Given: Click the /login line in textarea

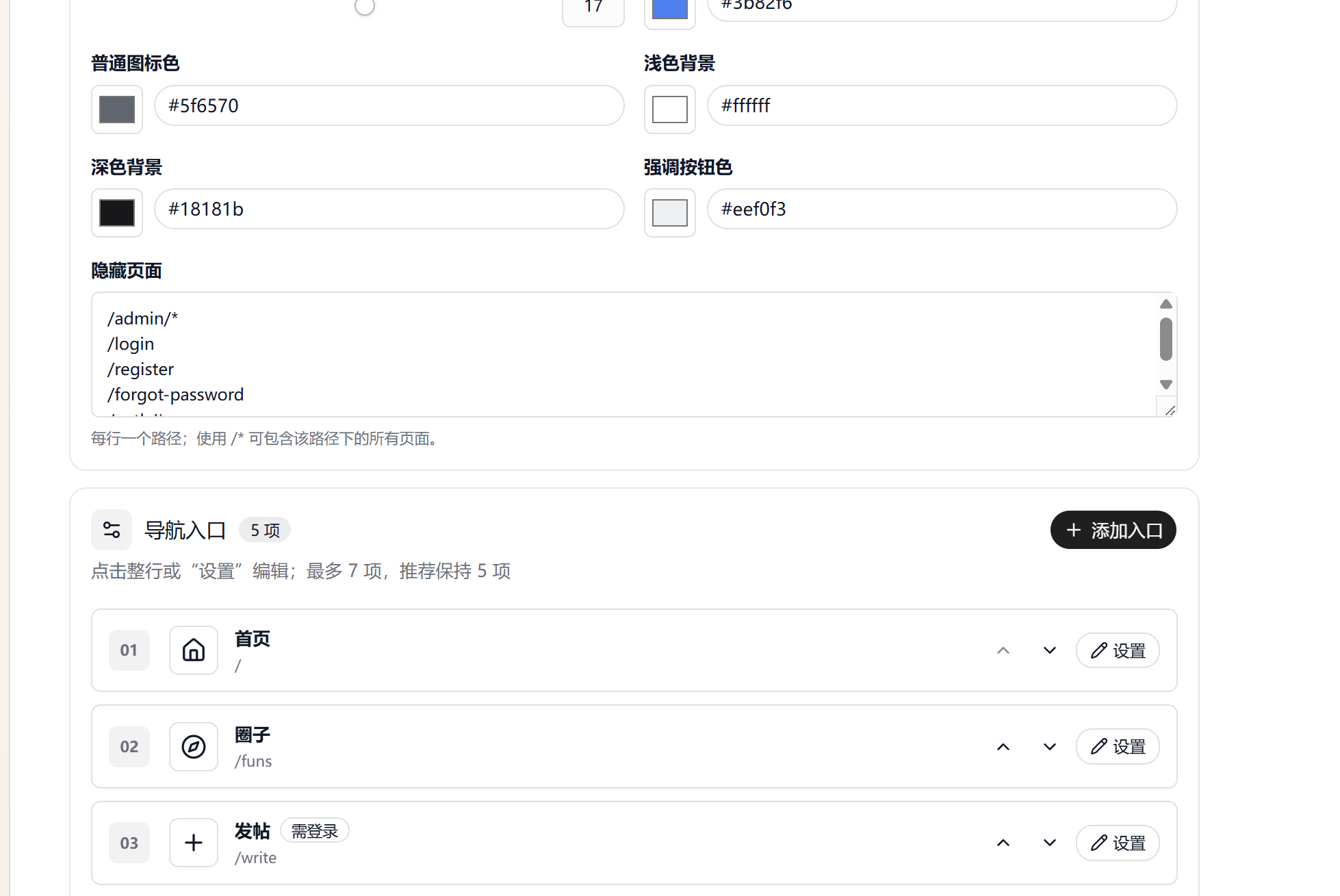Looking at the screenshot, I should 131,344.
